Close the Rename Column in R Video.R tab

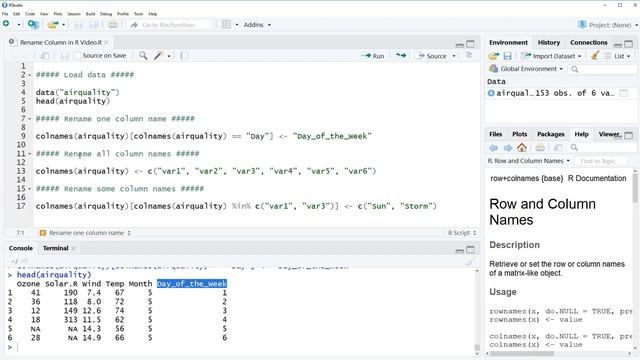pyautogui.click(x=106, y=42)
